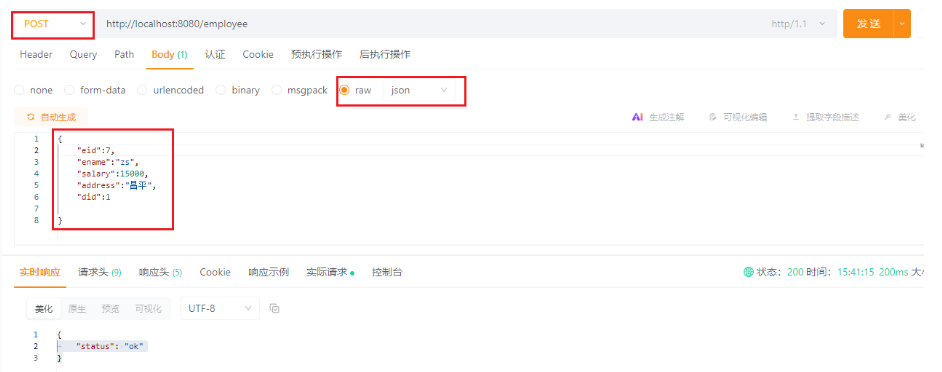Open the http/1.1 protocol dropdown
Viewport: 942px width, 372px height.
click(798, 24)
